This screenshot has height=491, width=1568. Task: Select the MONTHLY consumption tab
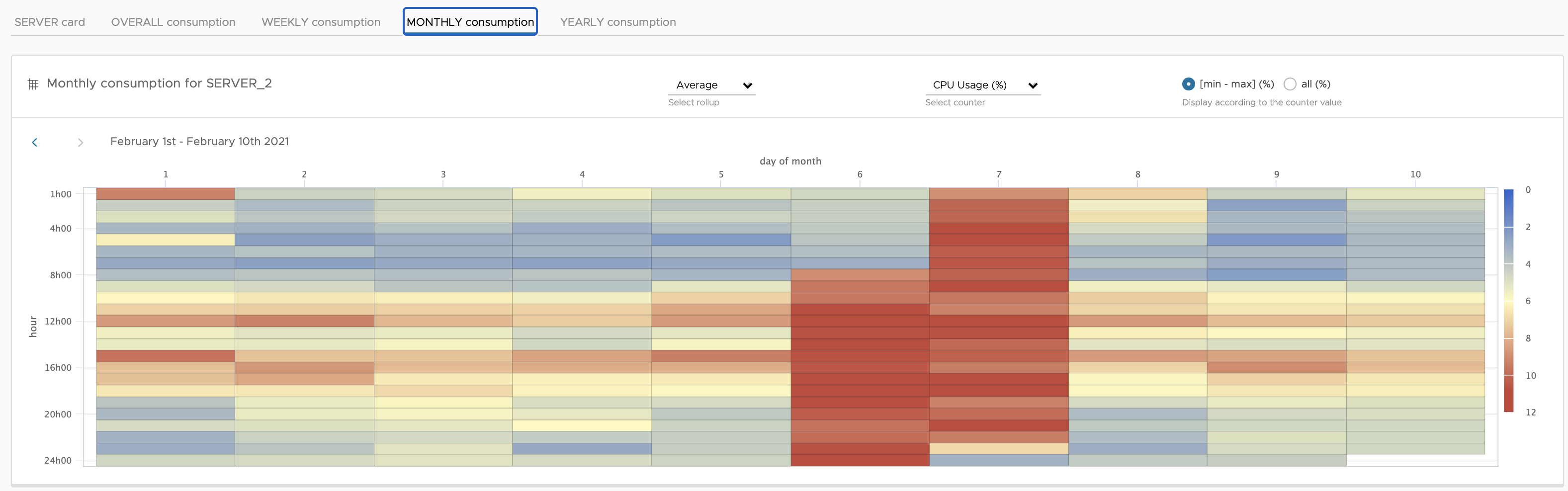(x=470, y=22)
